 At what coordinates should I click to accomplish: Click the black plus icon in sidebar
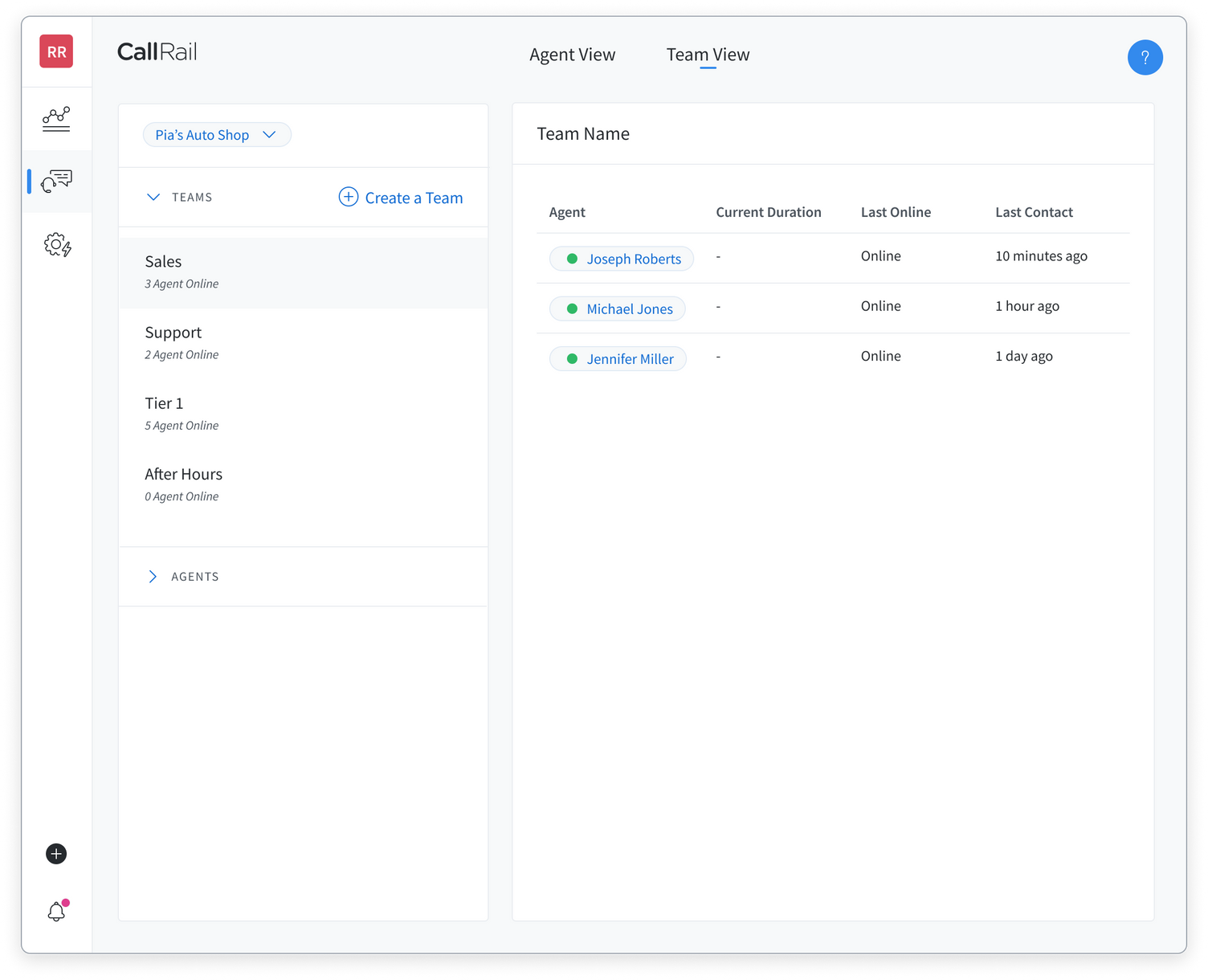point(56,854)
